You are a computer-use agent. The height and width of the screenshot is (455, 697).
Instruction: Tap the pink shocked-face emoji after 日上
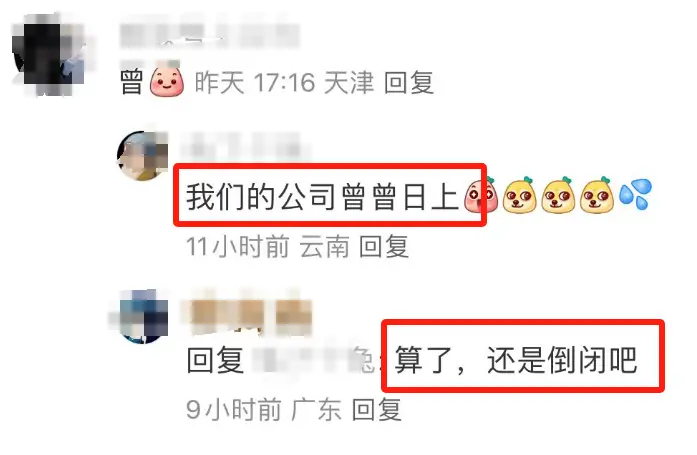point(480,194)
